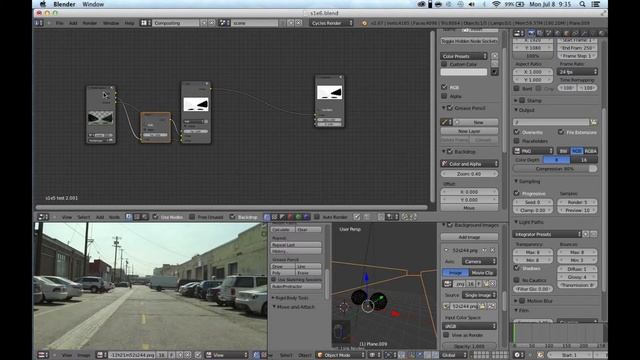
Task: Select the Color and Alpha backdrop channel icon
Action: (x=267, y=217)
